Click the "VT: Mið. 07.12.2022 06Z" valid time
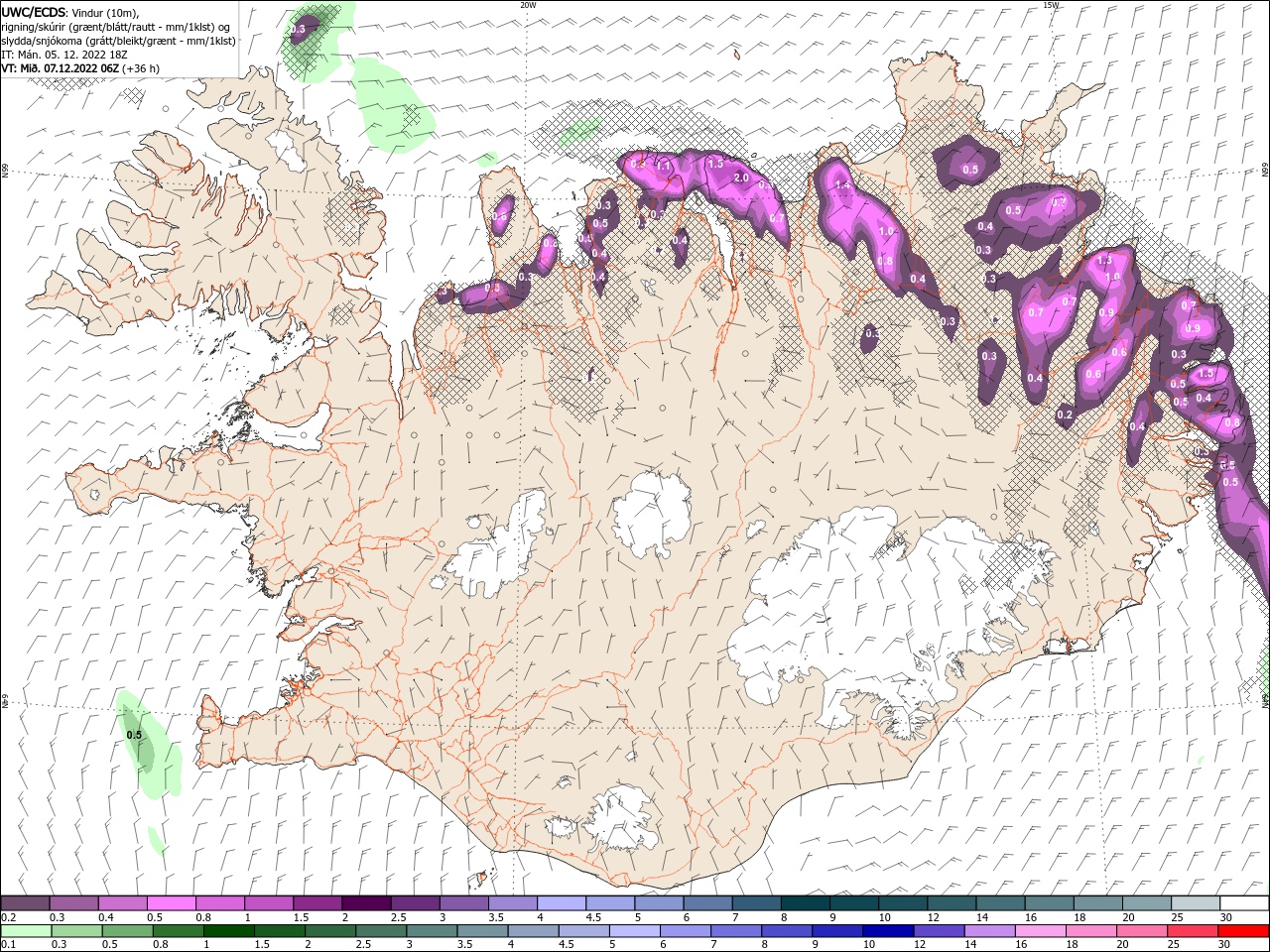 [61, 68]
